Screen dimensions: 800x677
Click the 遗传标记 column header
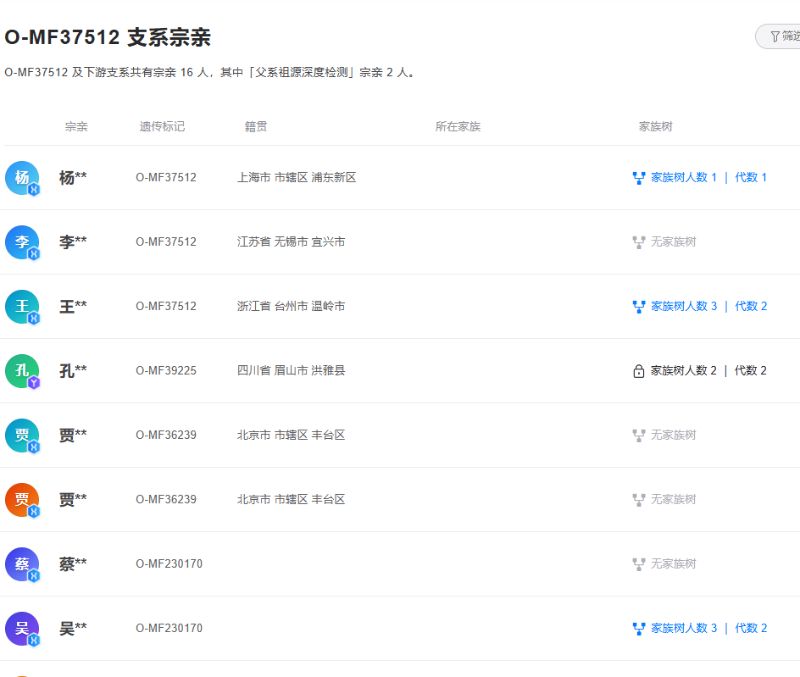pyautogui.click(x=162, y=127)
